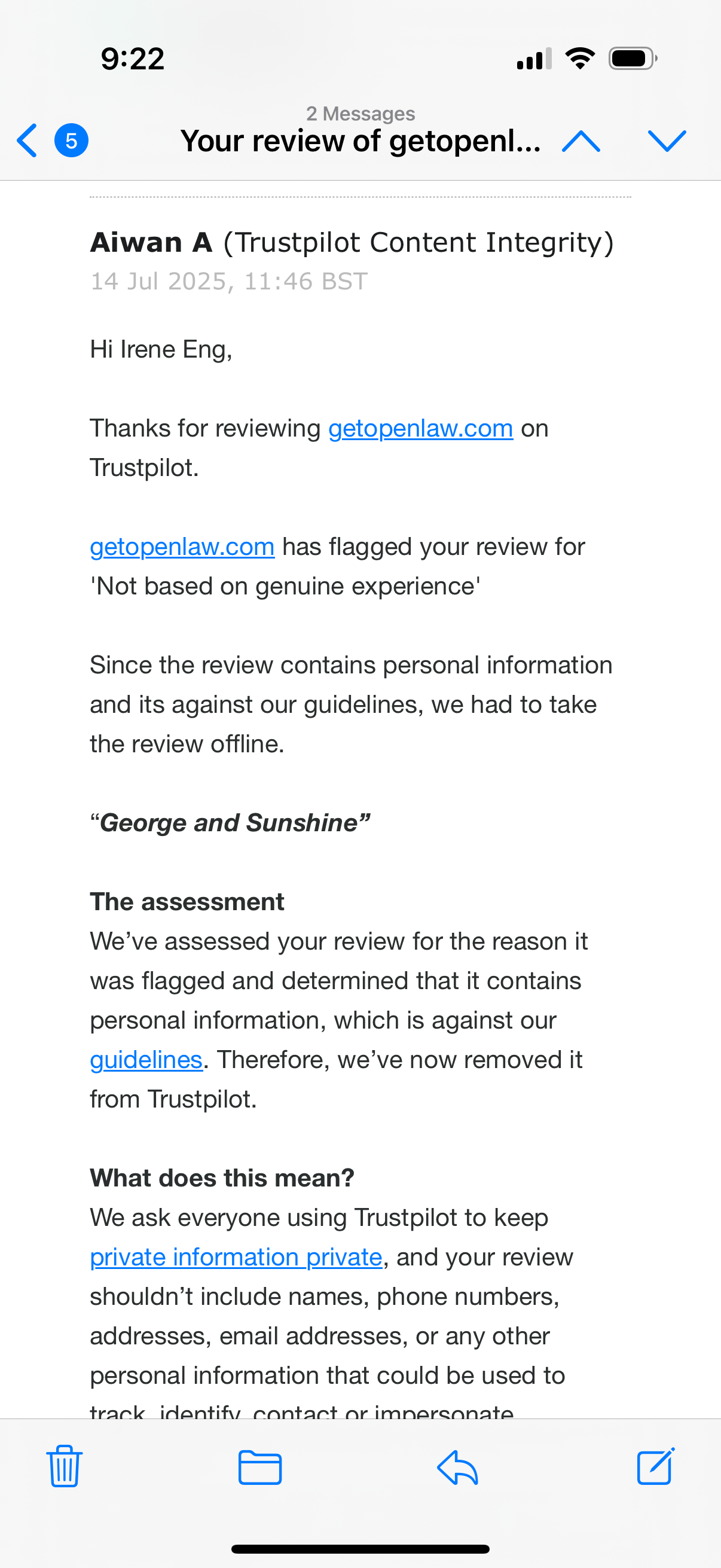Tap the '2 Messages' thread label

[x=360, y=114]
